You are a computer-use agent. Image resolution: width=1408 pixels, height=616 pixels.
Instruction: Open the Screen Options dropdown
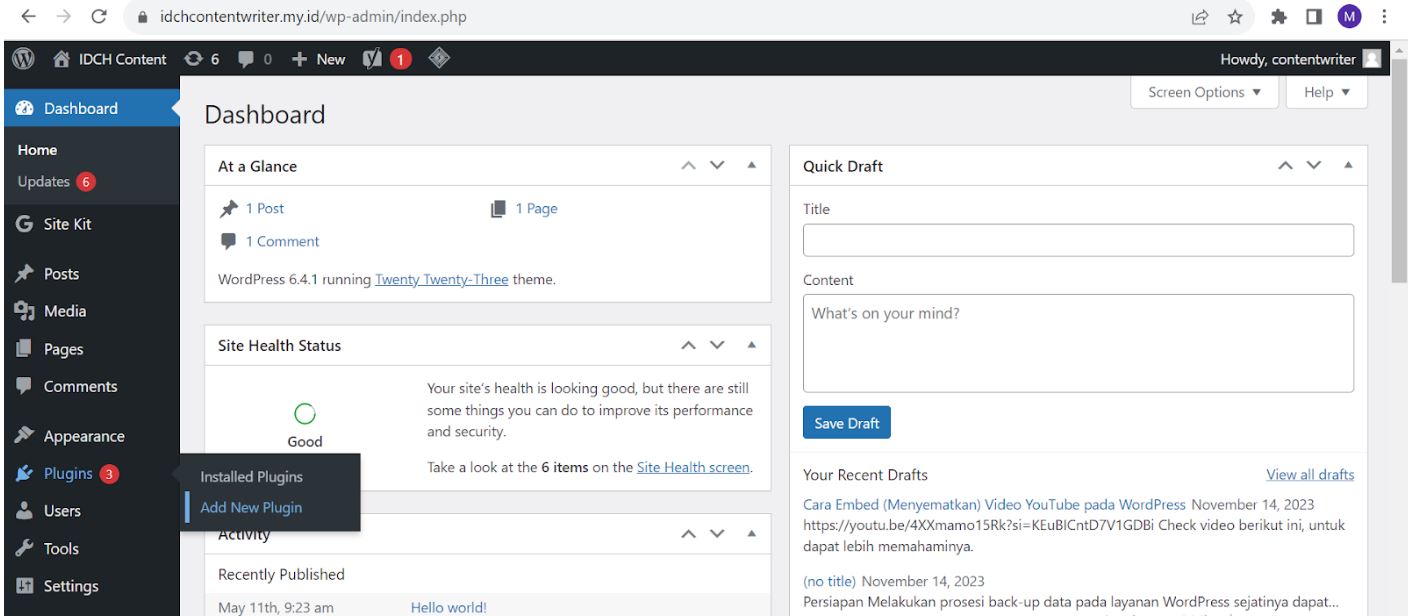(x=1204, y=92)
